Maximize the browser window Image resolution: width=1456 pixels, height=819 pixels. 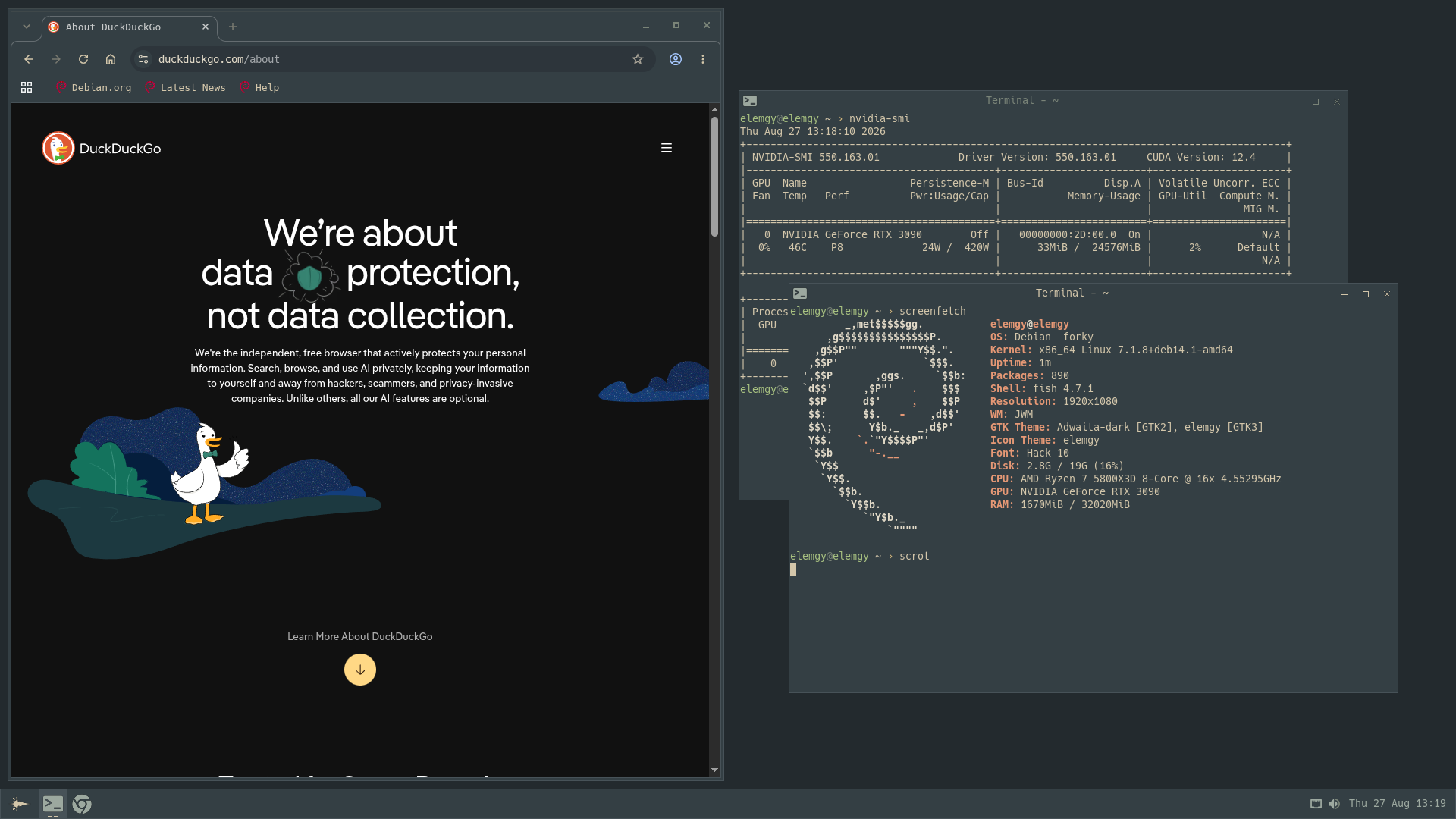676,26
